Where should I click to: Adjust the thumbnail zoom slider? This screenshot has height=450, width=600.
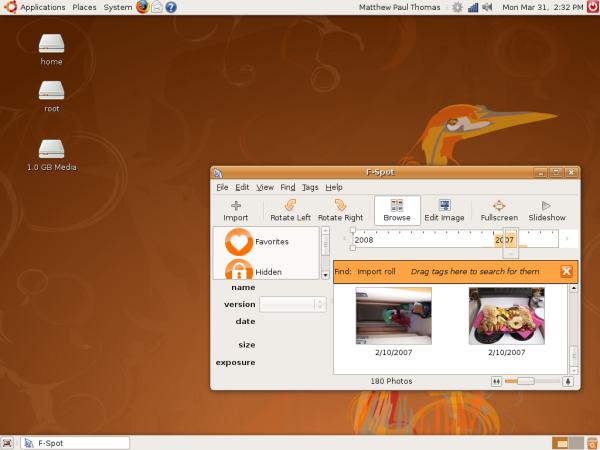pyautogui.click(x=525, y=381)
